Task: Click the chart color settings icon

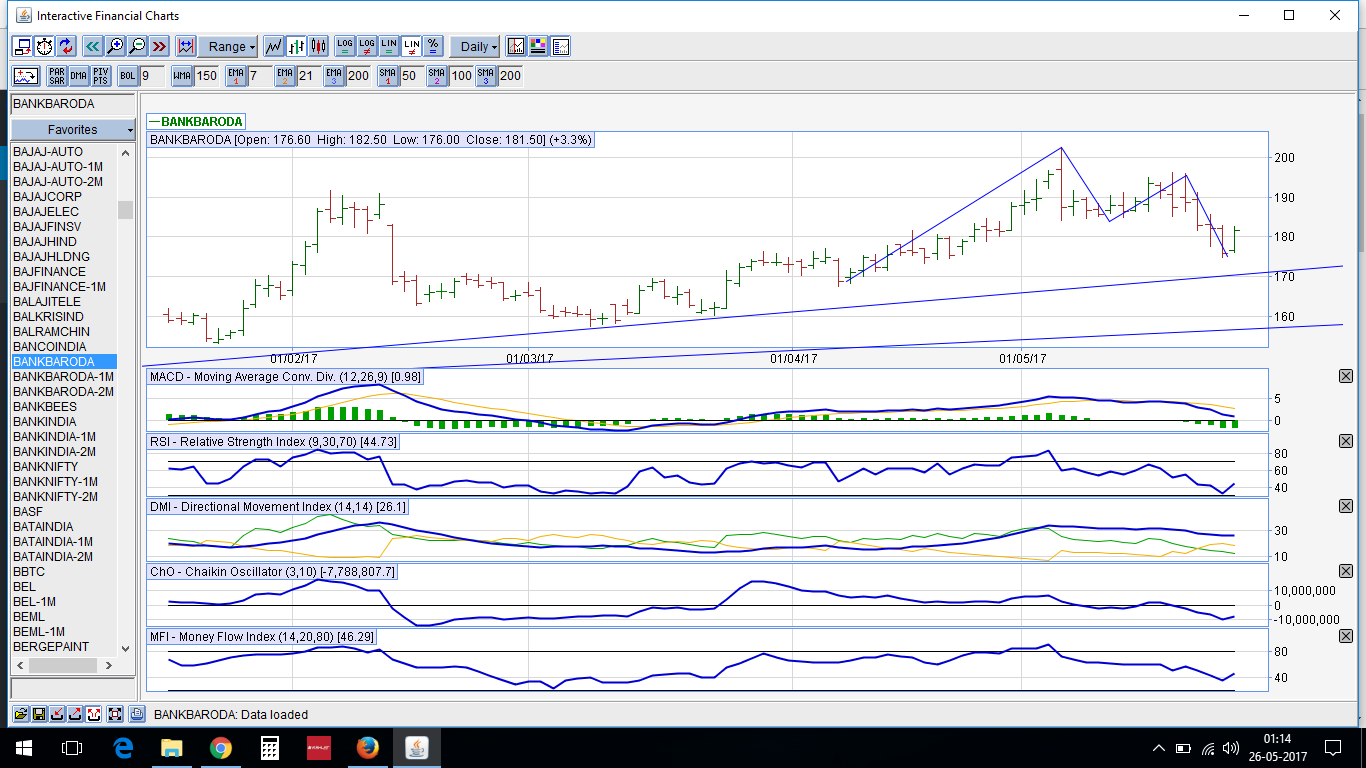Action: 538,46
